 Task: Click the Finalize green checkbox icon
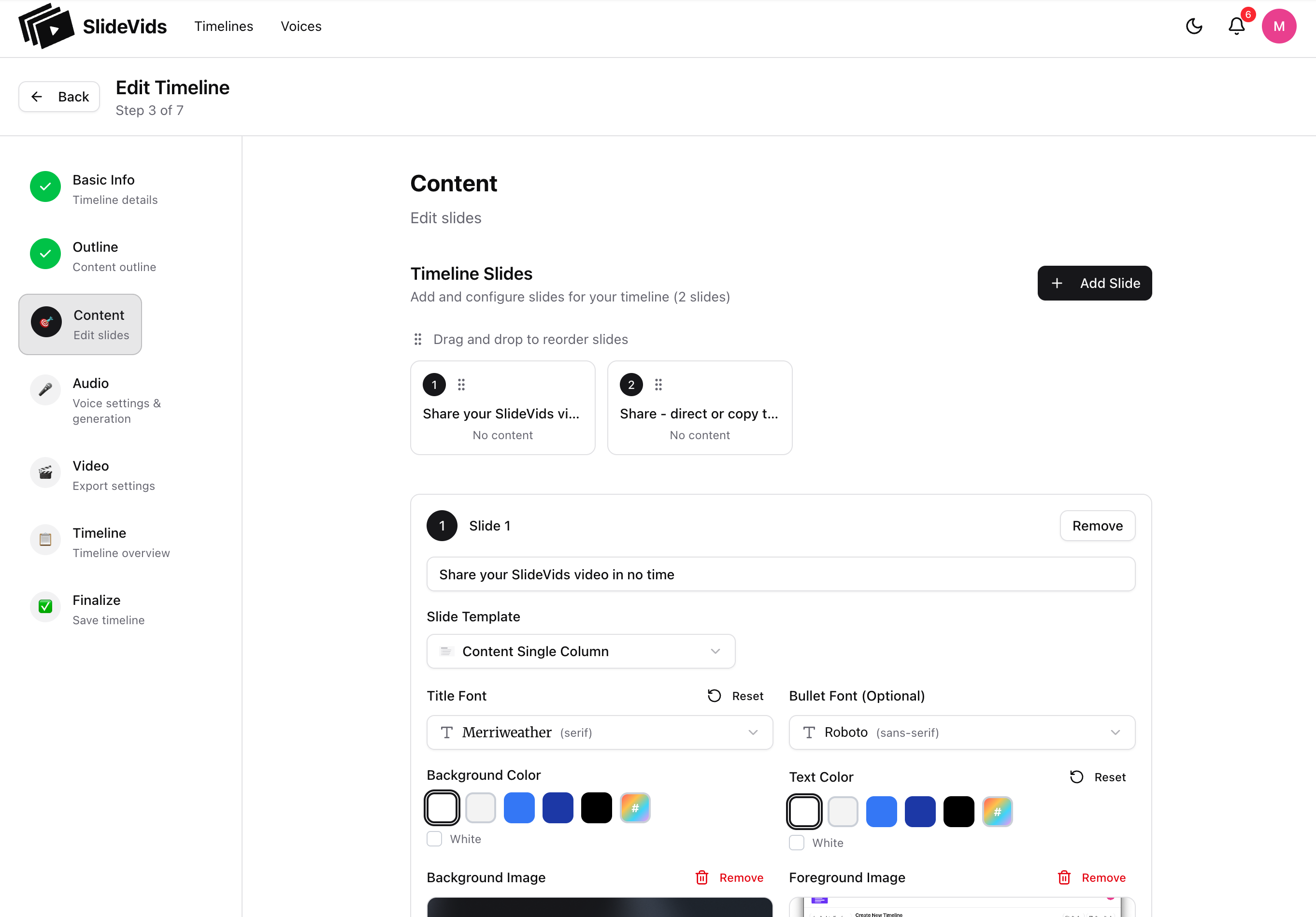coord(45,606)
